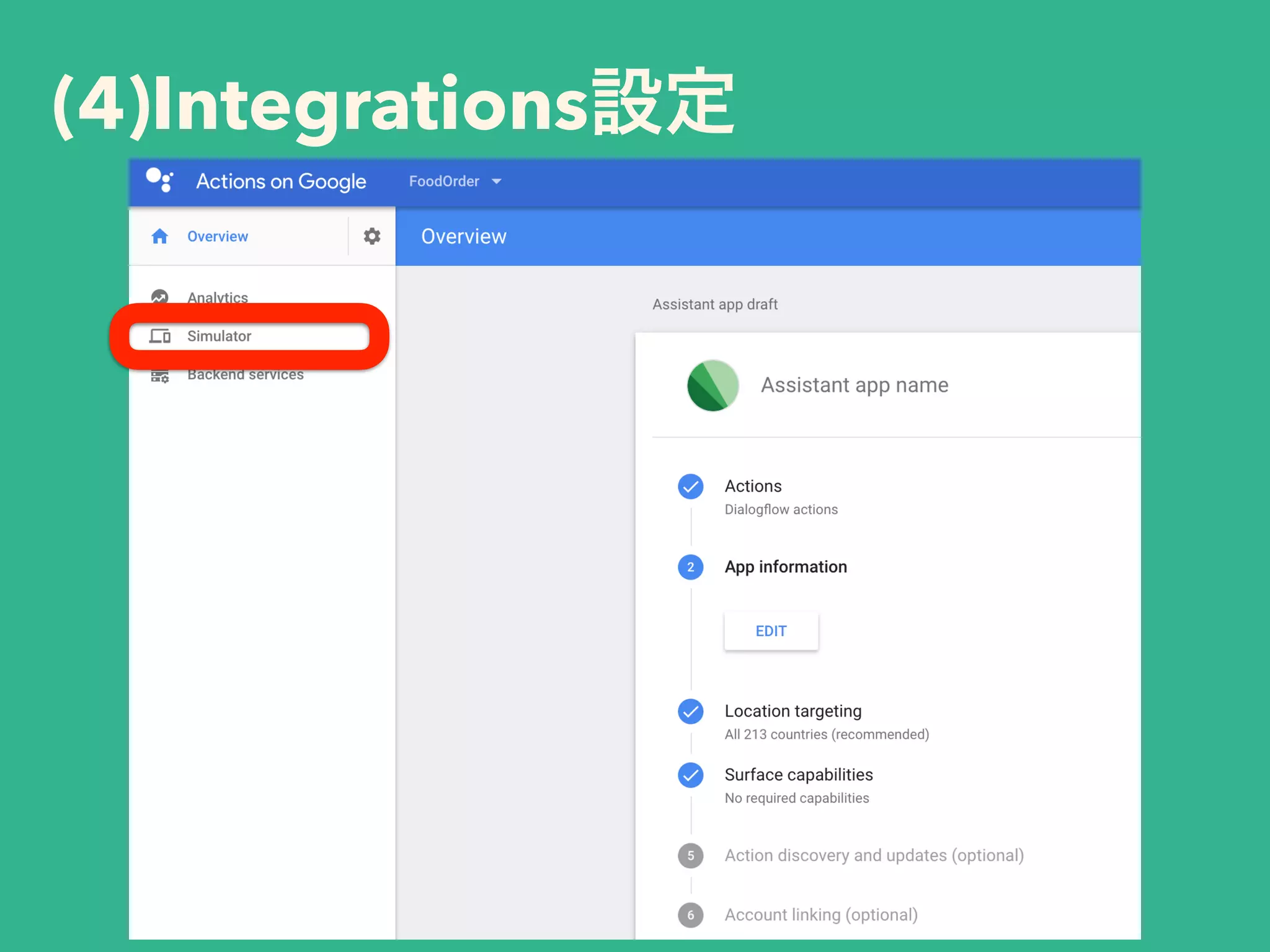Click the Overview home icon
Screen dimensions: 1270x952
[x=160, y=236]
